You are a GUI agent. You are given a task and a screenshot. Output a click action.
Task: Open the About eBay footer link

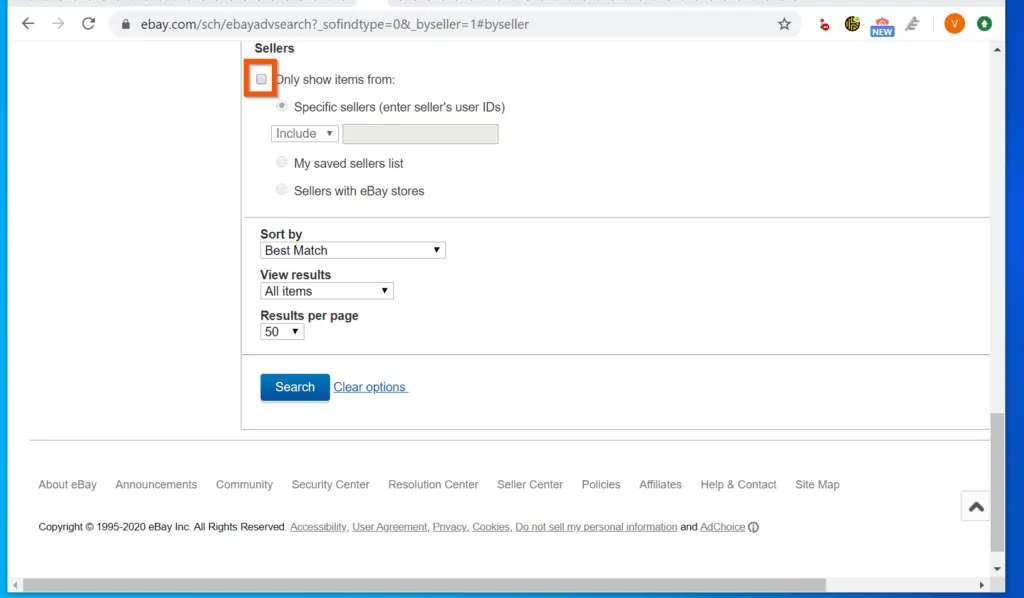click(67, 484)
